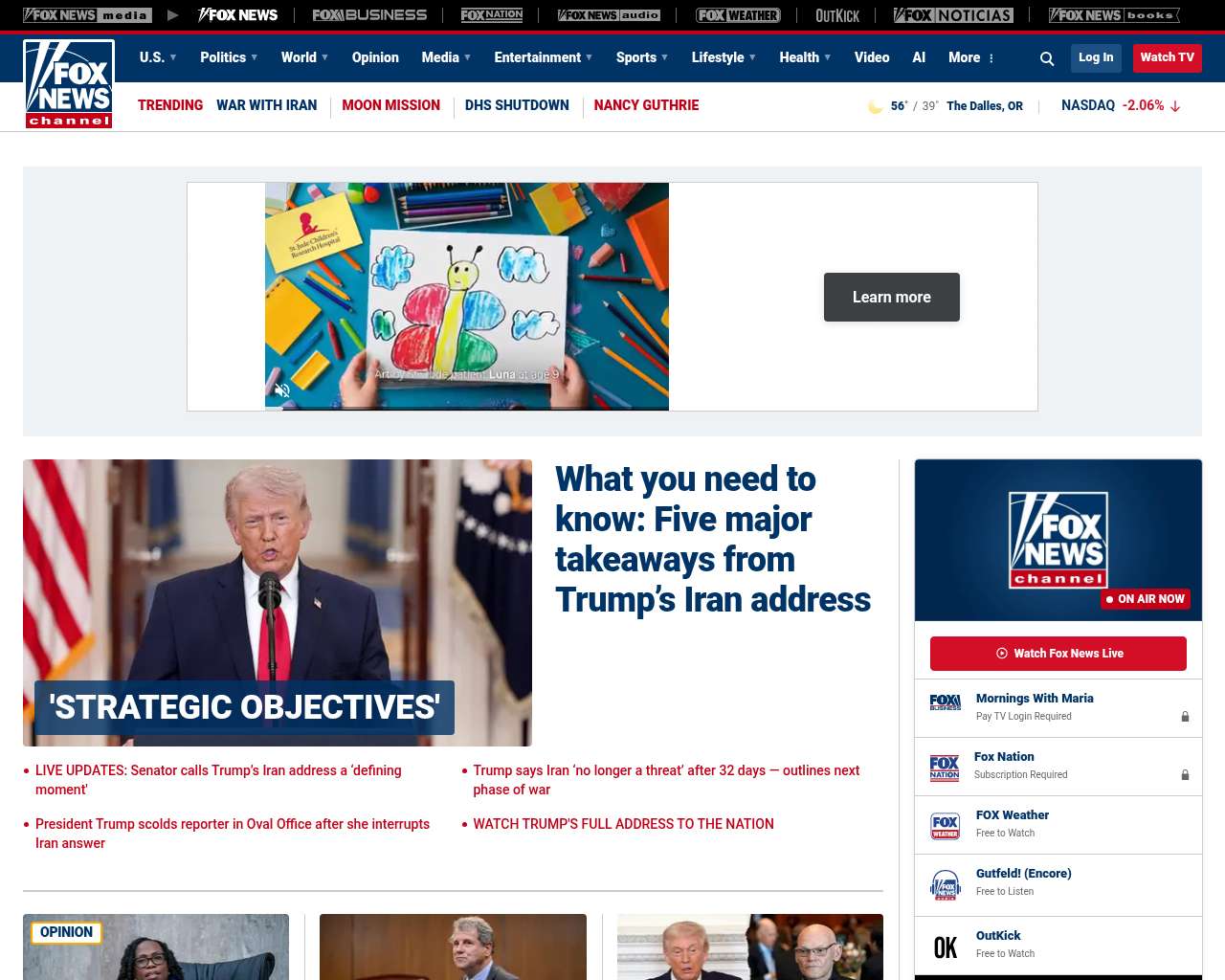Click the ON AIR NOW badge
The height and width of the screenshot is (980, 1225).
[1146, 599]
